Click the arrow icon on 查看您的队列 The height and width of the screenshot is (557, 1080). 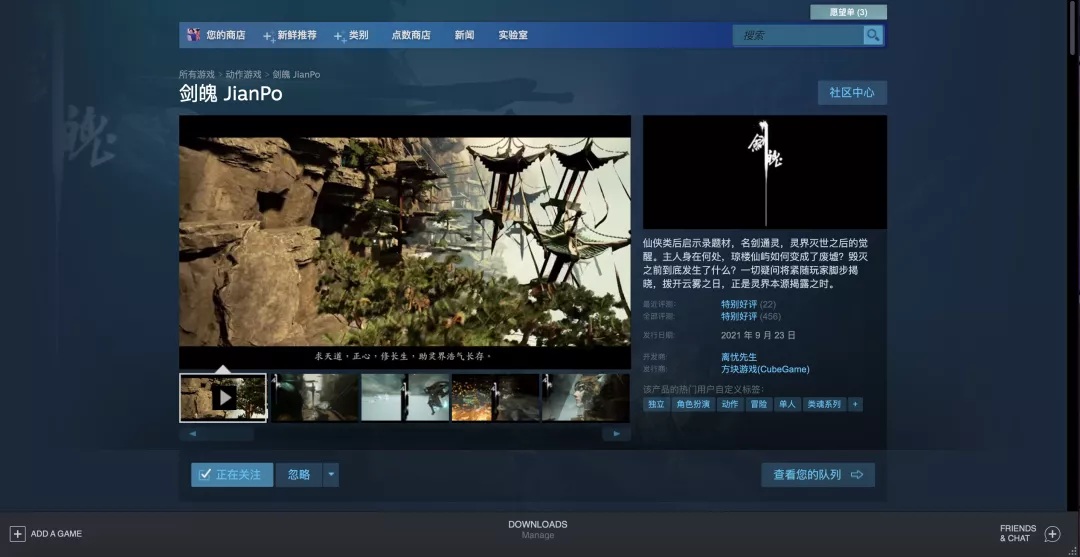pos(857,474)
